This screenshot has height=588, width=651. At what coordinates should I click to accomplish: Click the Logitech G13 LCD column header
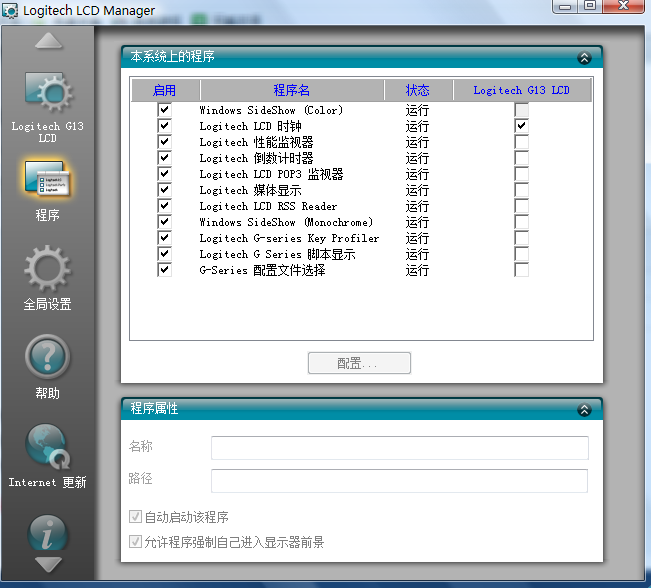click(522, 90)
